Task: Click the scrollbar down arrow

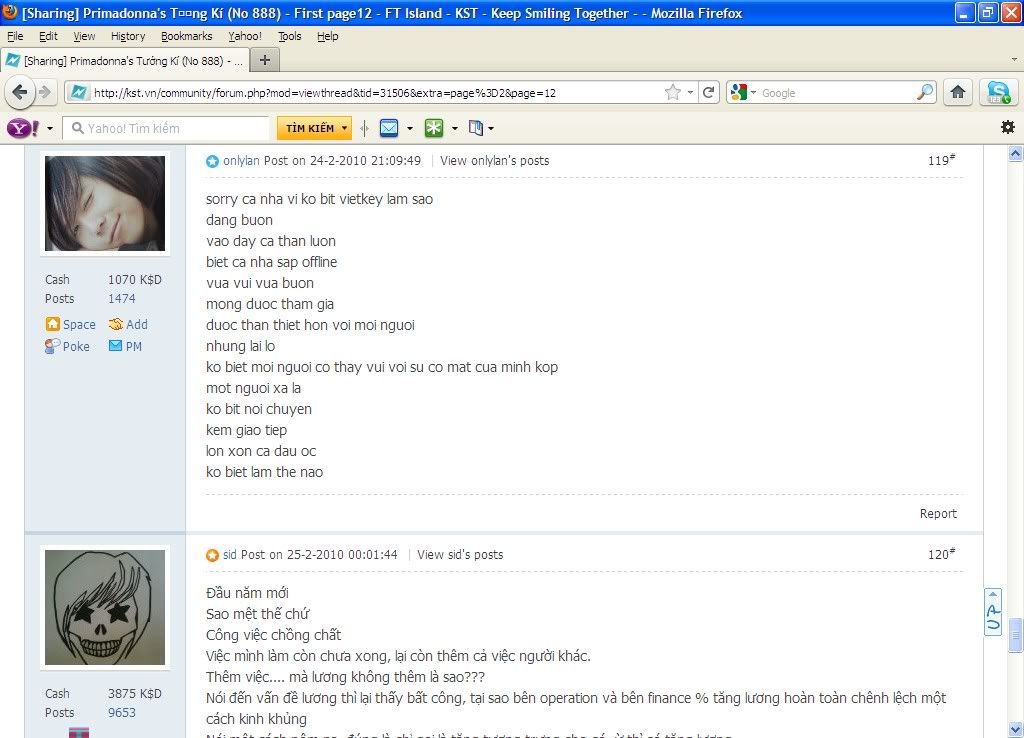Action: coord(1015,729)
